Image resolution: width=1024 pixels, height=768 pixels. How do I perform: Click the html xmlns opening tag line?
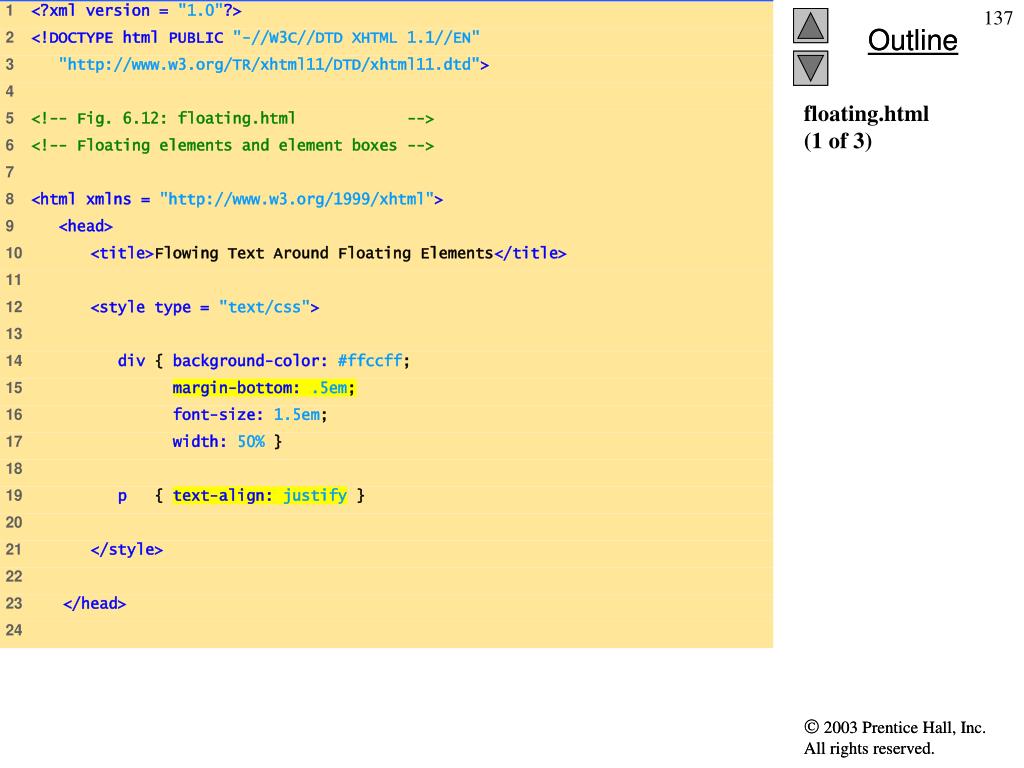point(237,199)
